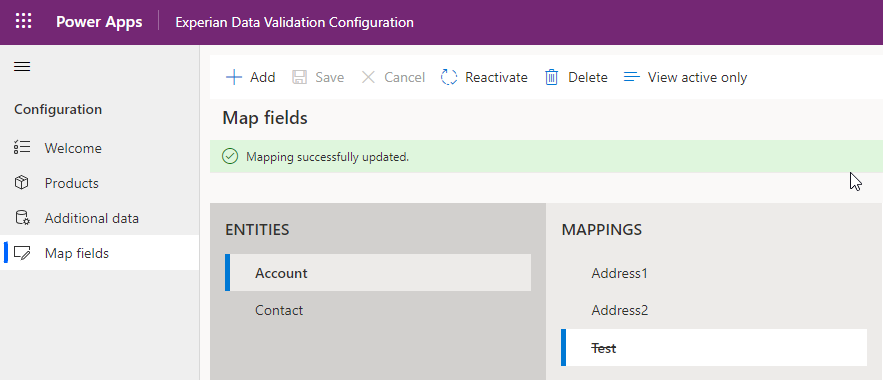Click the MAPPINGS column header
Viewport: 883px width, 380px height.
(x=601, y=230)
